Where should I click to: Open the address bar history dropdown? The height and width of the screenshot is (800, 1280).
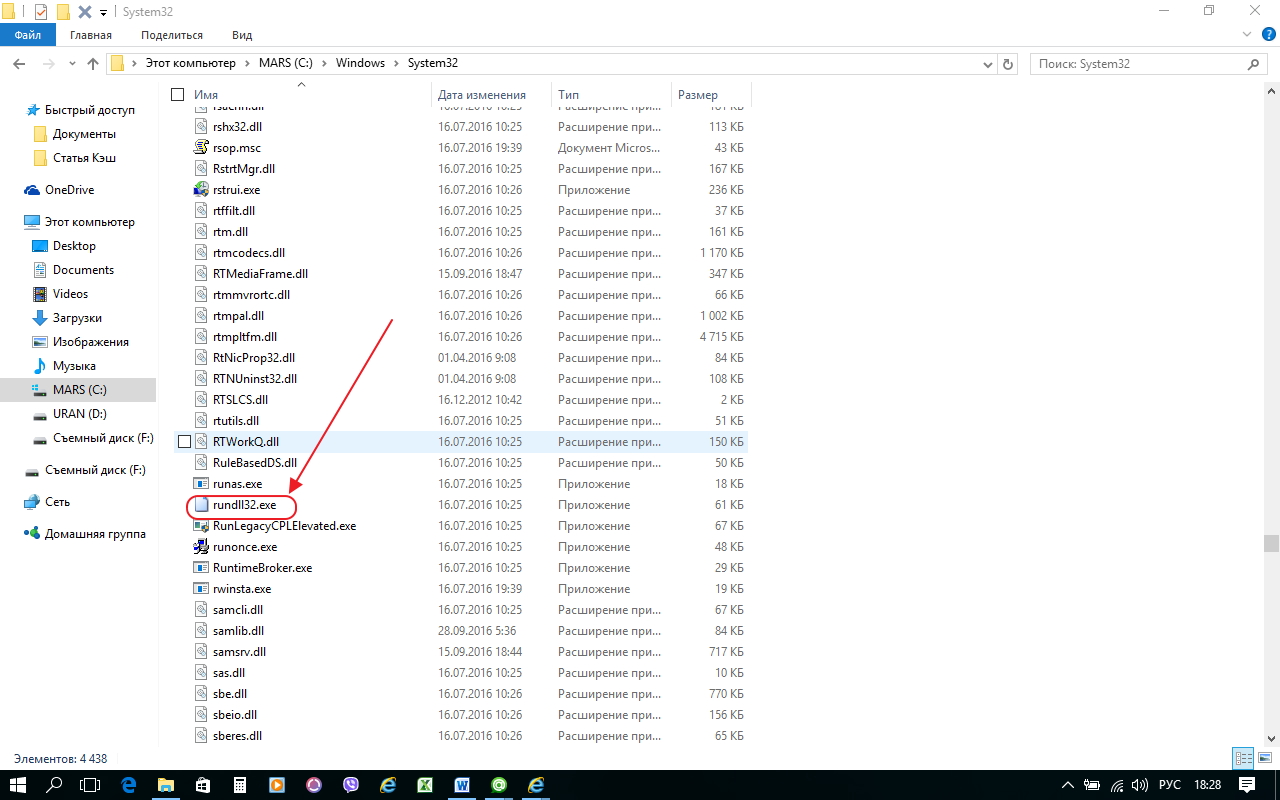988,63
